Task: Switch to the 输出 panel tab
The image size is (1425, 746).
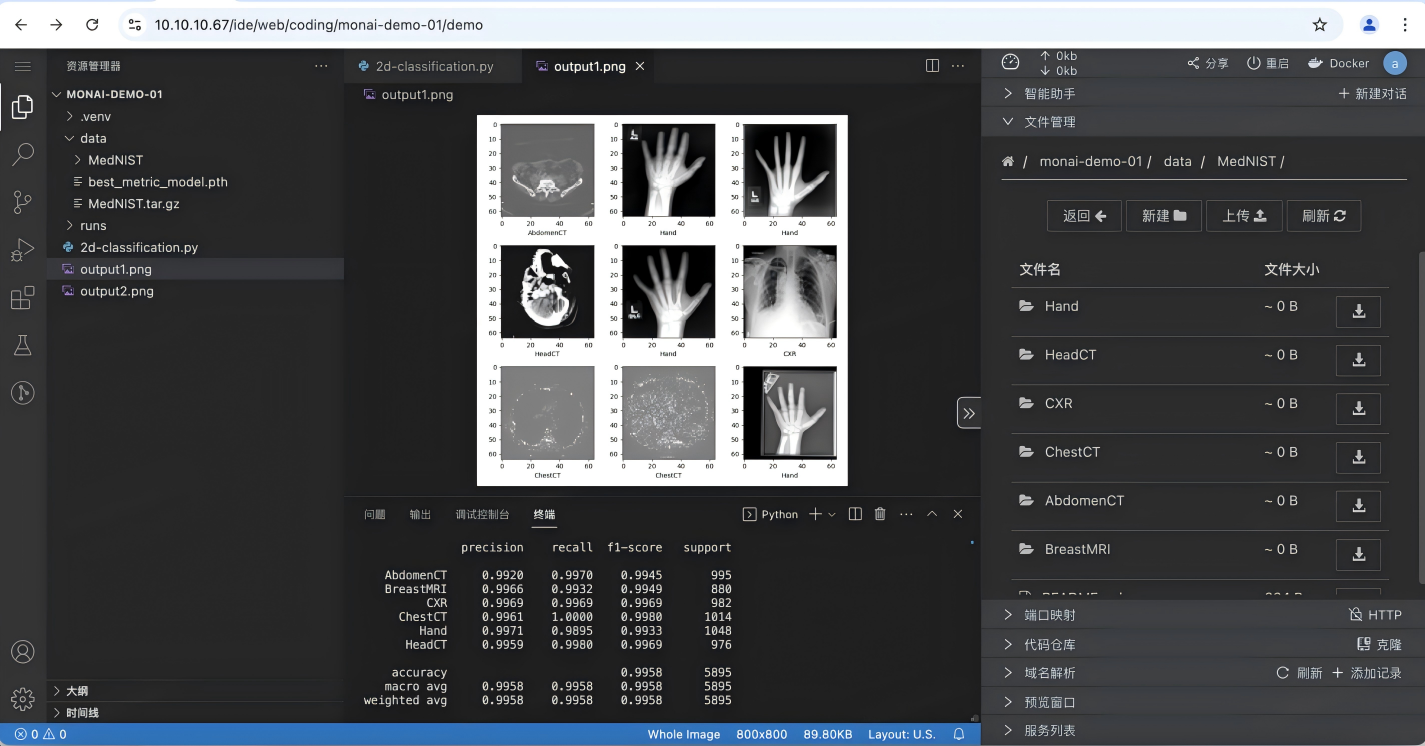Action: coord(420,514)
